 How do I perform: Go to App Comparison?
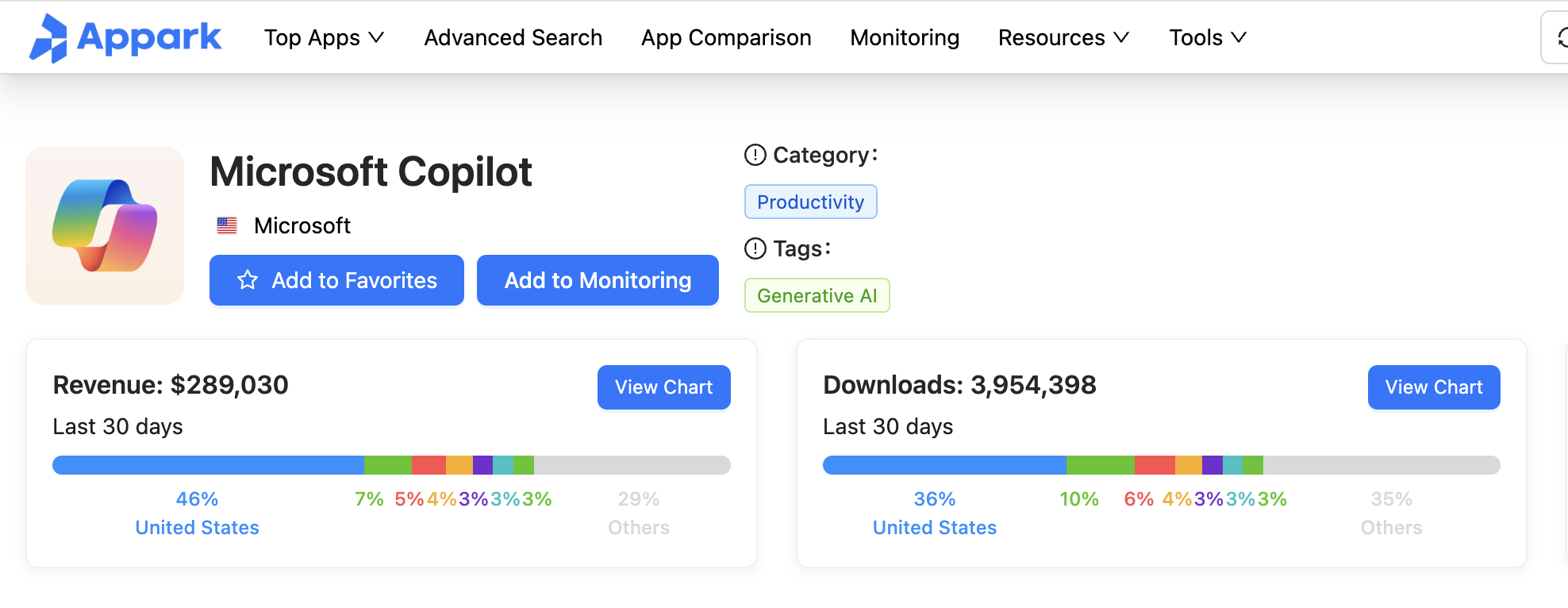726,37
